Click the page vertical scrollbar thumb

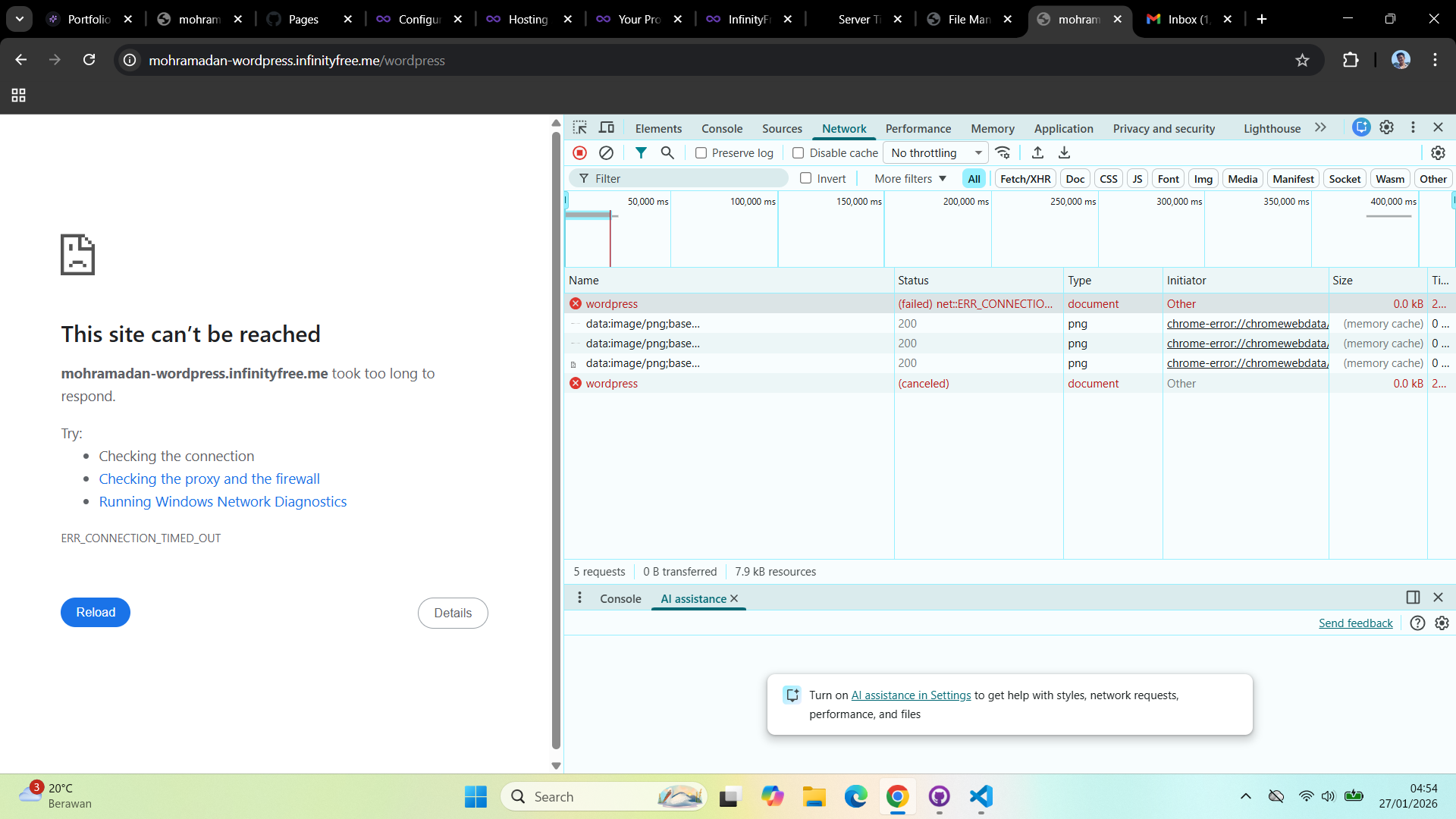point(556,440)
